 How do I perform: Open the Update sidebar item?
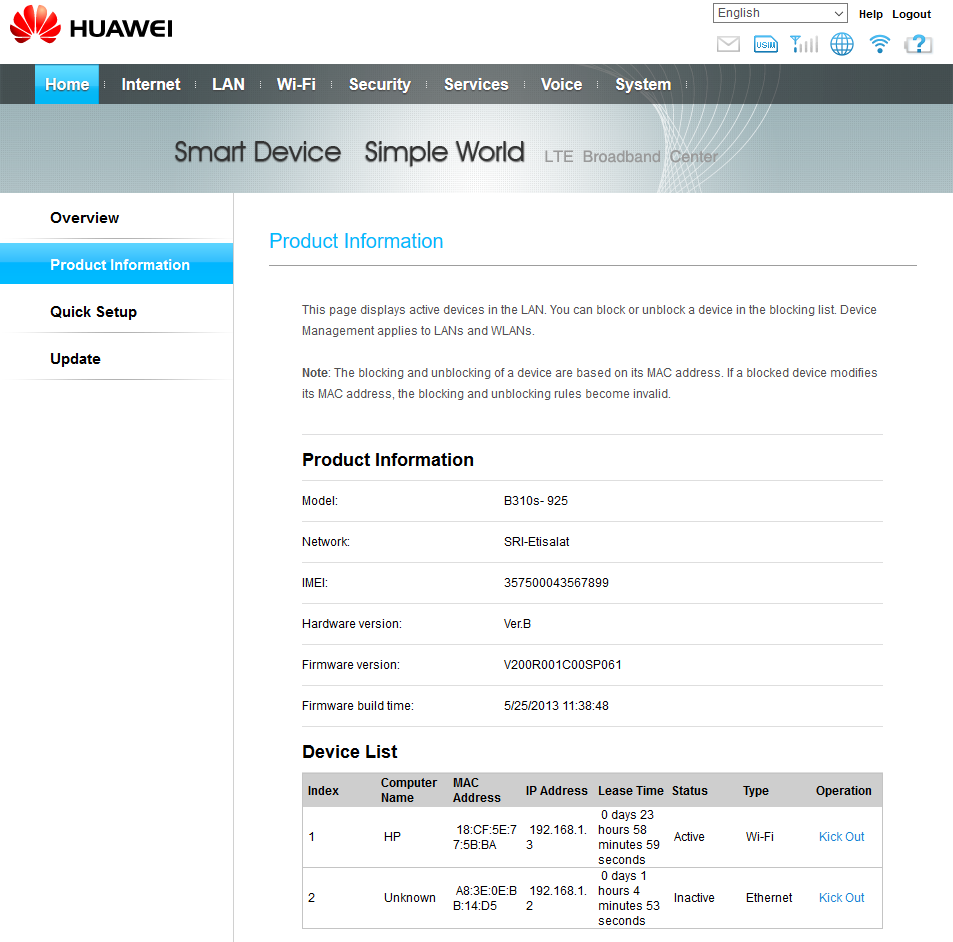click(75, 359)
